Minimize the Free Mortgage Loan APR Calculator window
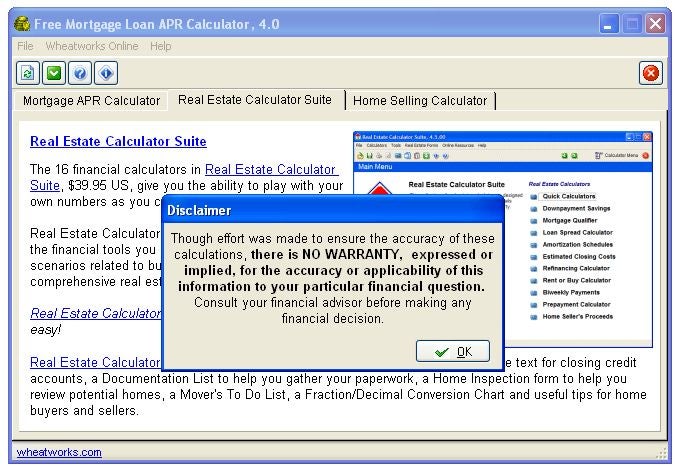 coord(609,23)
